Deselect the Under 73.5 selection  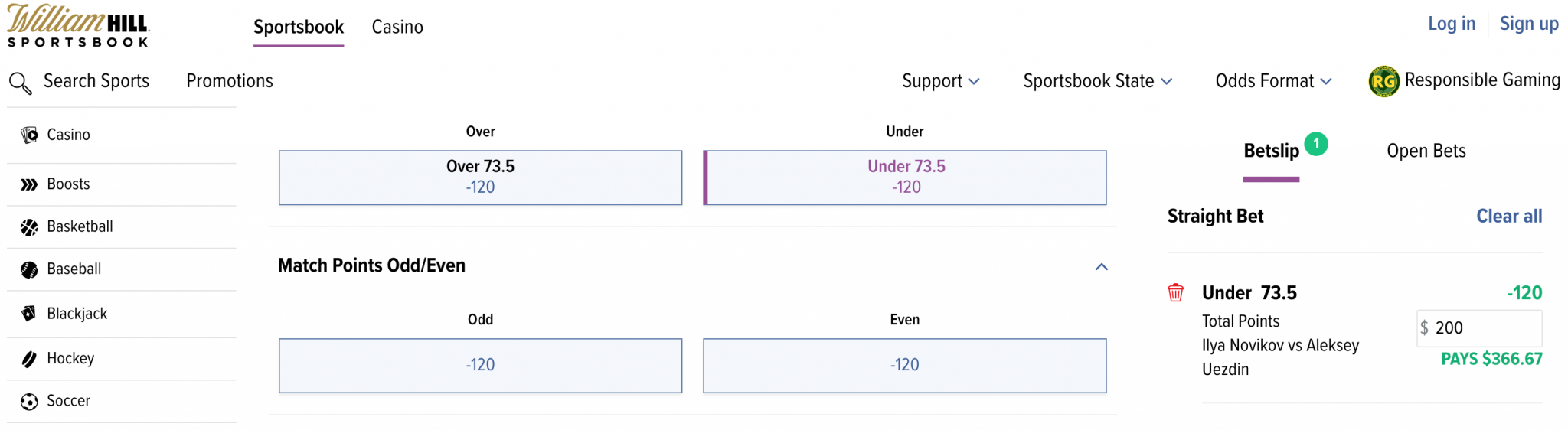click(905, 178)
